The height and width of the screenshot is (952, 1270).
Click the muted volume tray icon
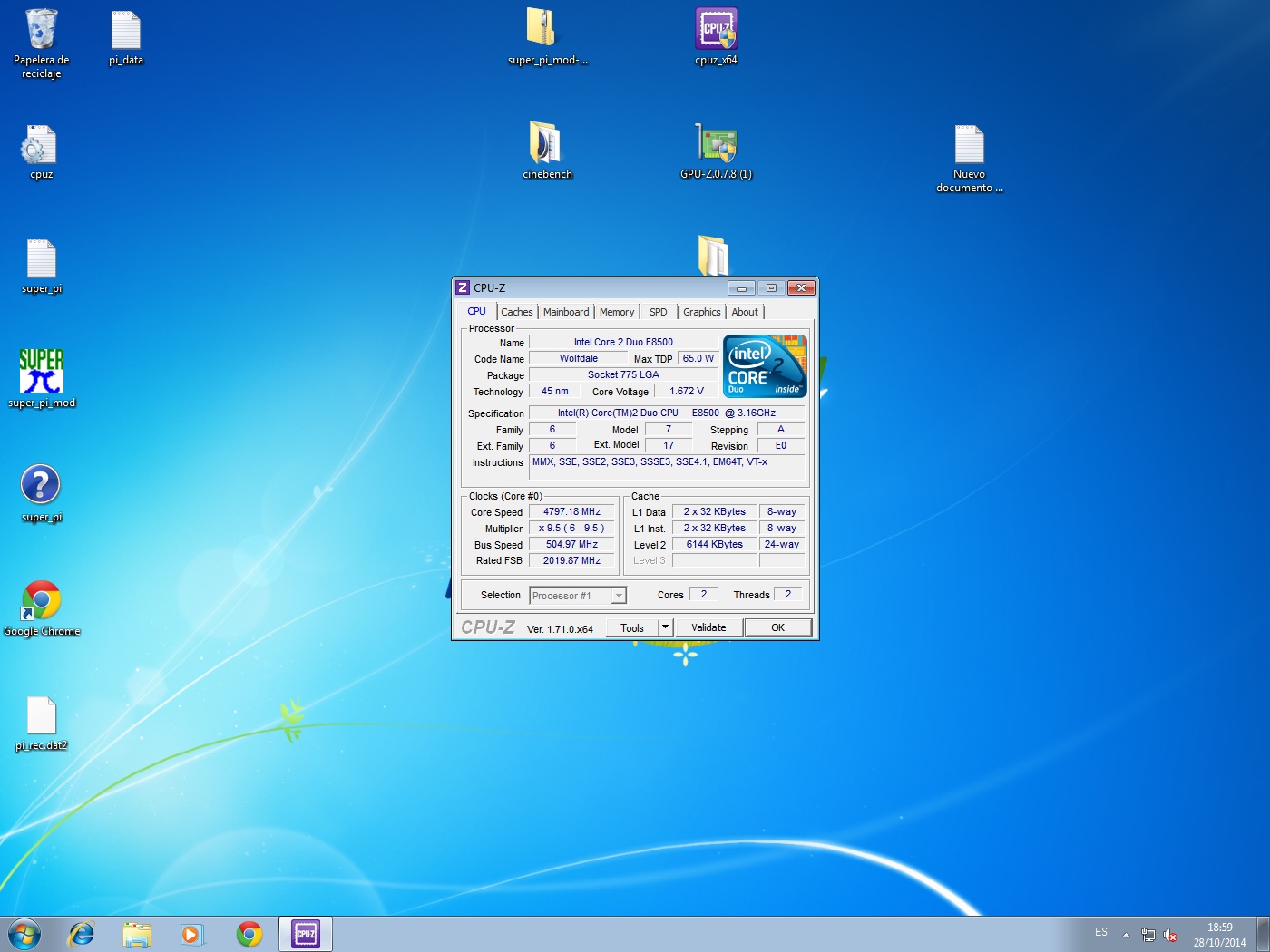(1170, 935)
